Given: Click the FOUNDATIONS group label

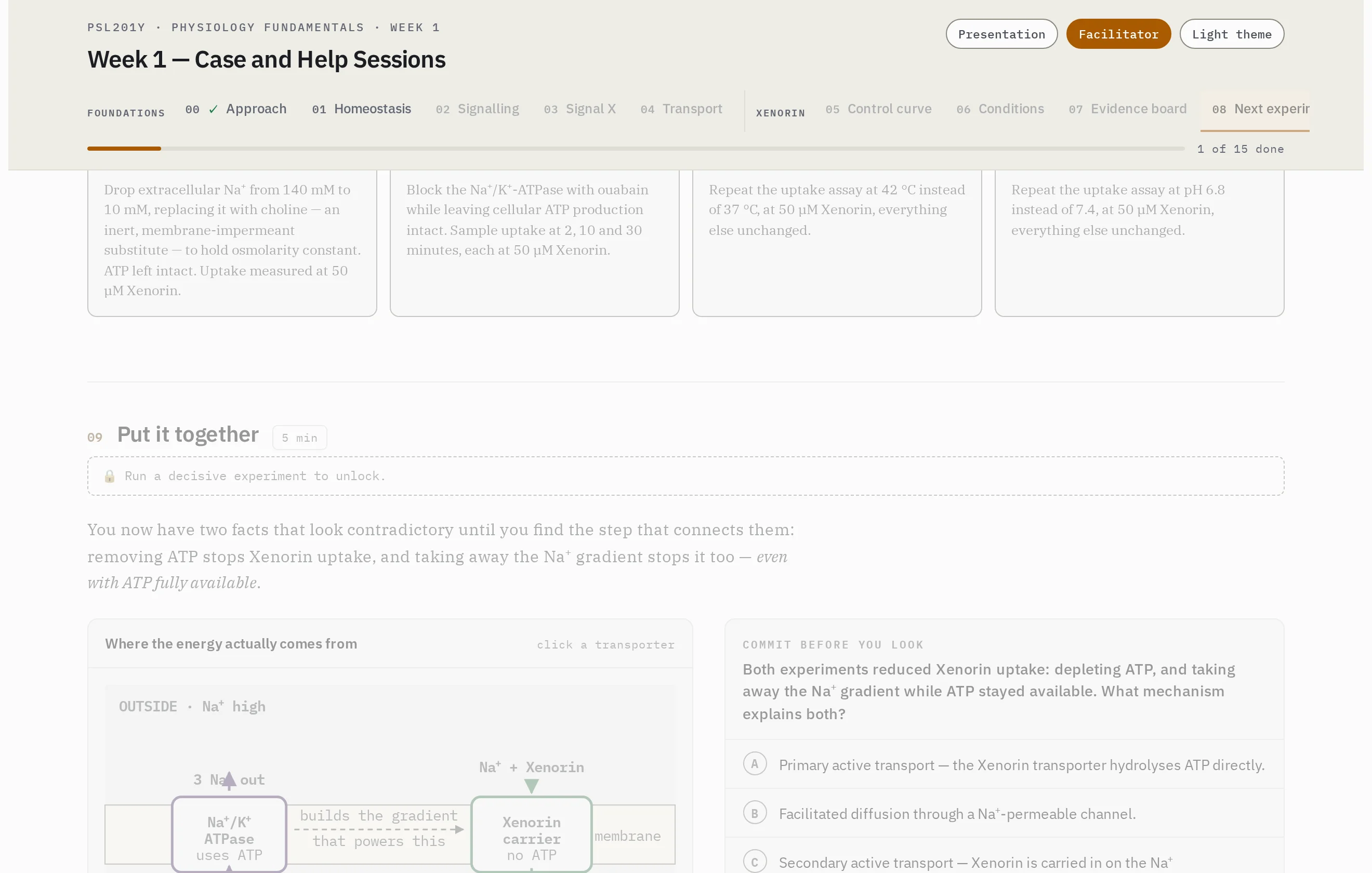Looking at the screenshot, I should 126,113.
